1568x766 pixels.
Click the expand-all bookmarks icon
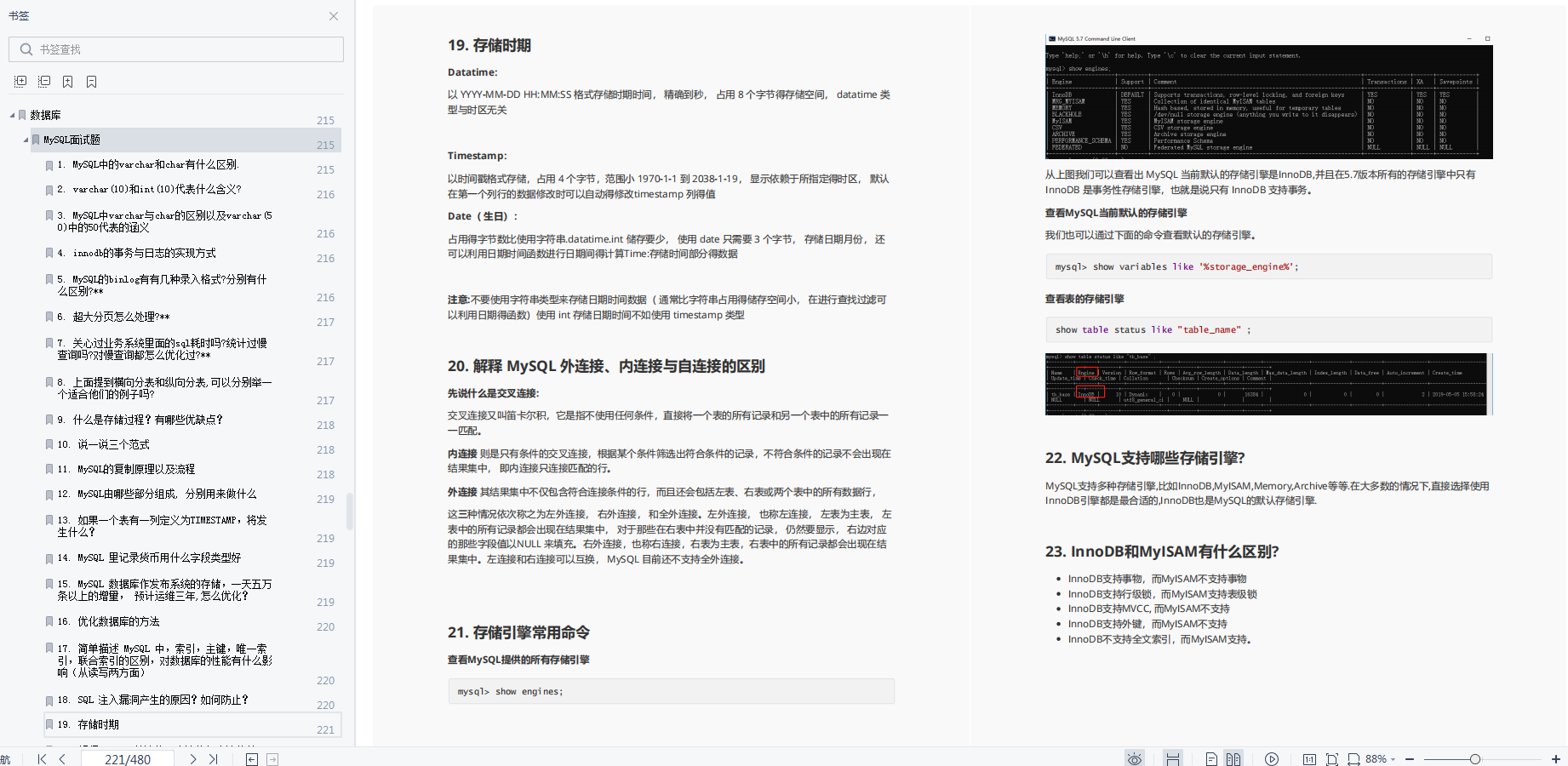[x=20, y=82]
